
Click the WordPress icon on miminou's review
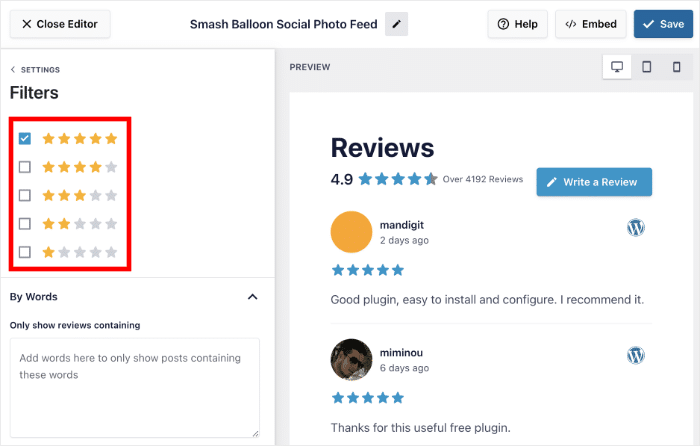pyautogui.click(x=636, y=355)
